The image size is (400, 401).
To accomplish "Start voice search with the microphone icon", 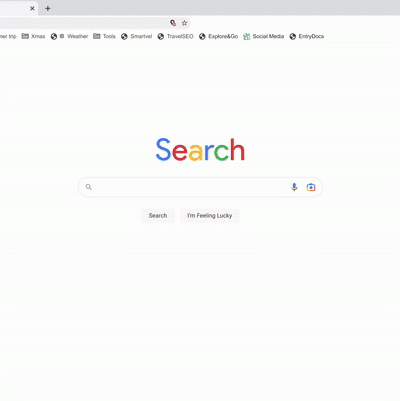I will point(294,187).
